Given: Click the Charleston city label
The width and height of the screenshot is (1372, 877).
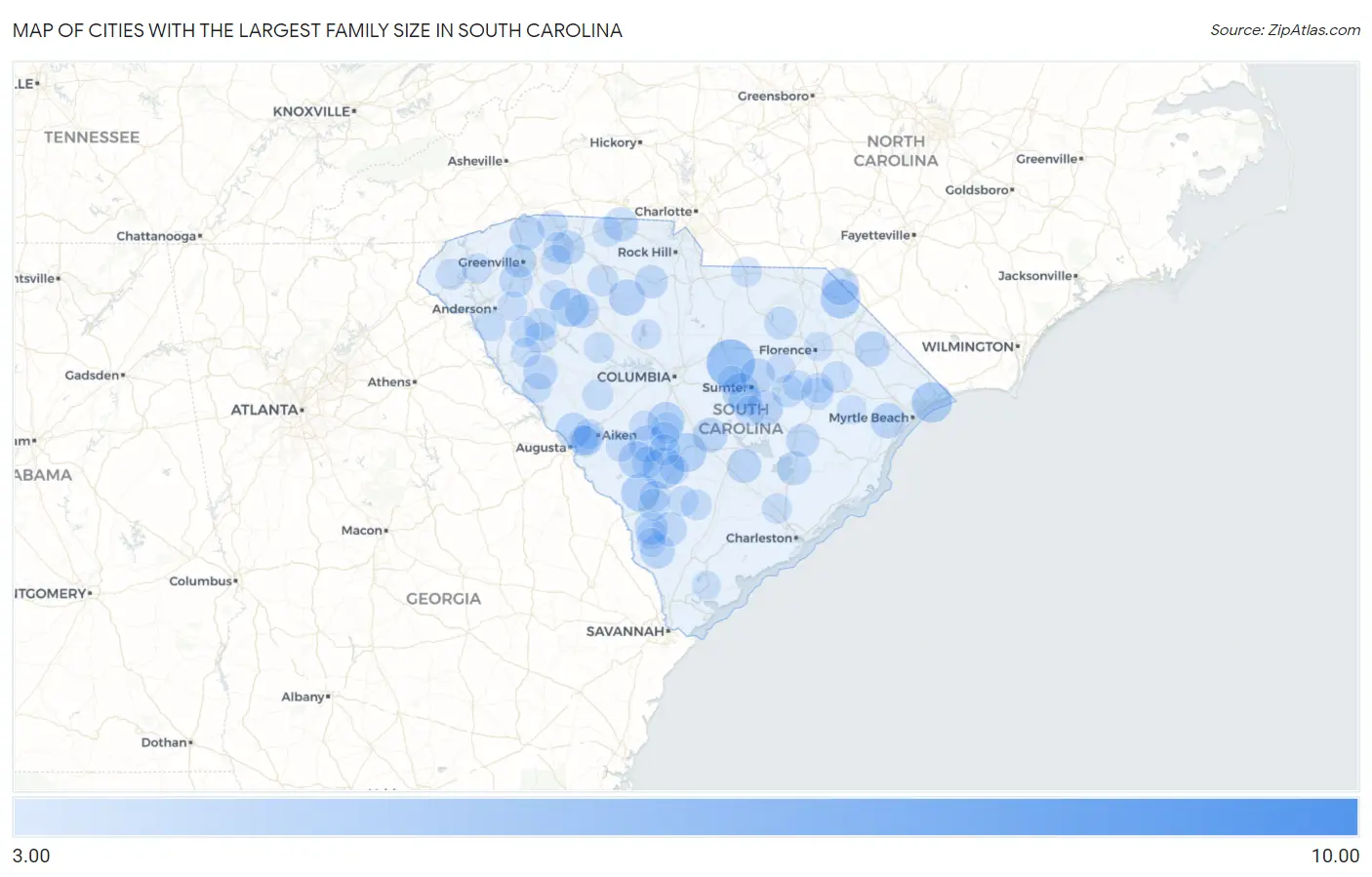Looking at the screenshot, I should point(759,538).
